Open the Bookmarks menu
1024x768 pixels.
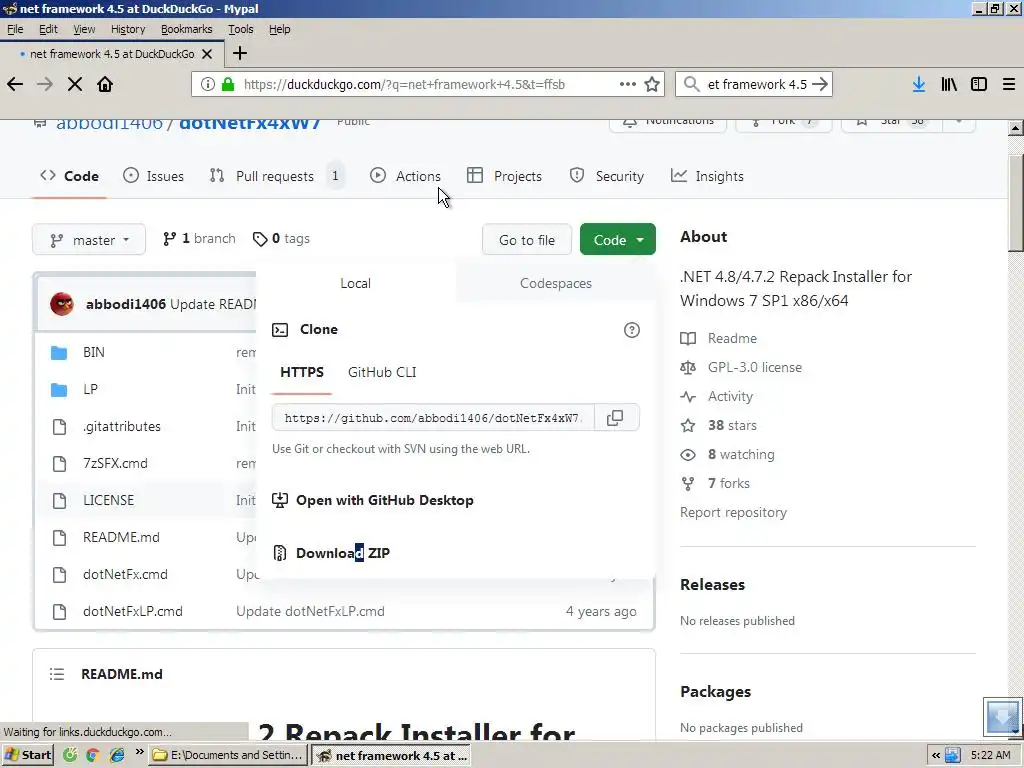coord(187,29)
